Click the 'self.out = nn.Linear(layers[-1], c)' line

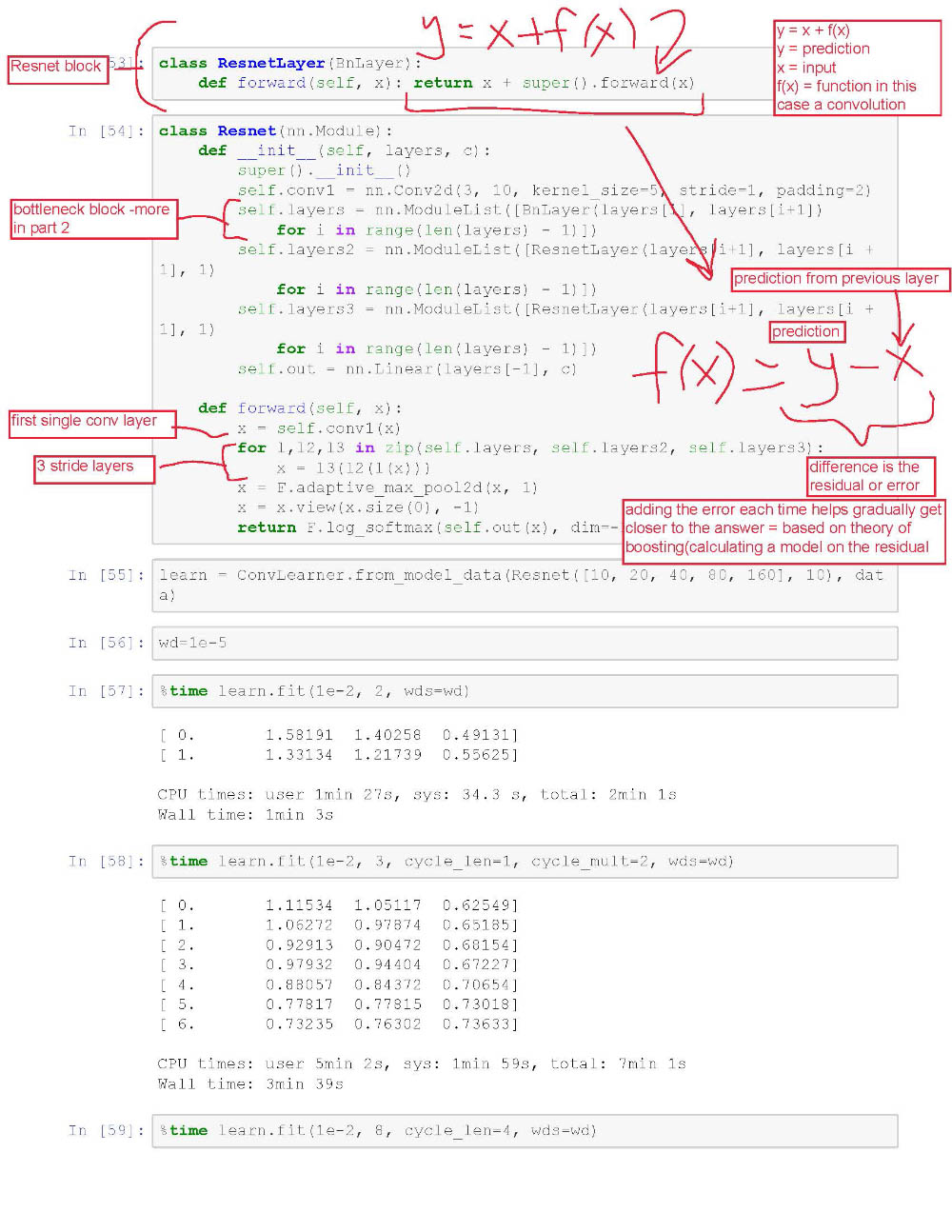407,368
